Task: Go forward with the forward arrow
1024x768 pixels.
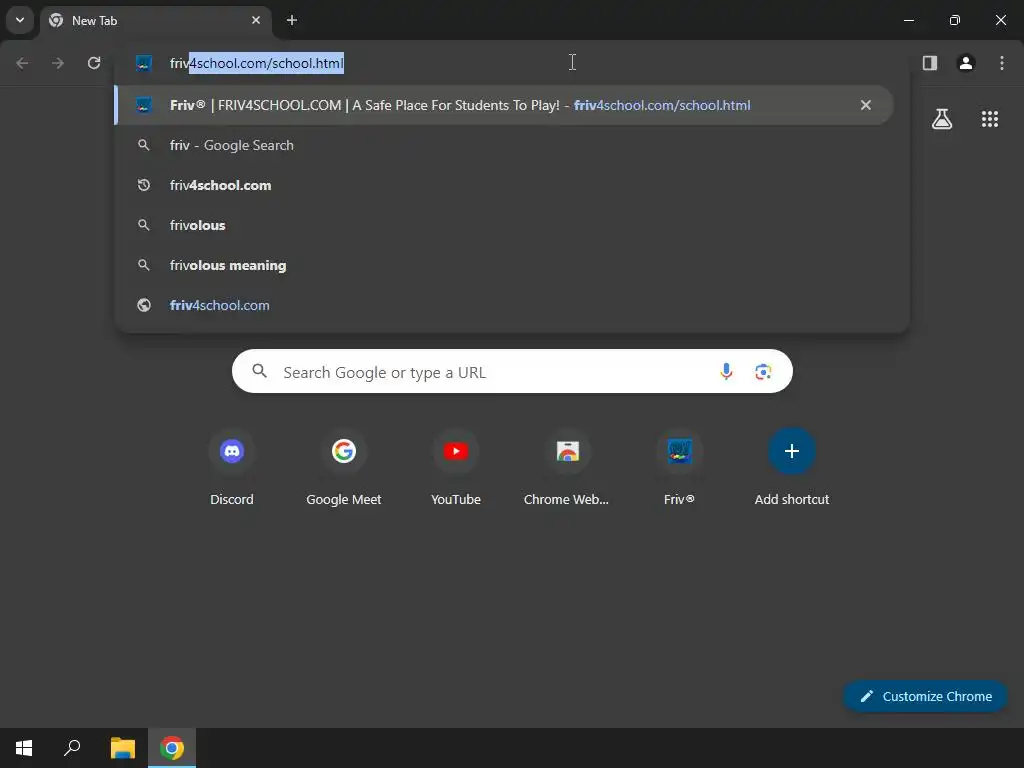Action: click(x=58, y=63)
